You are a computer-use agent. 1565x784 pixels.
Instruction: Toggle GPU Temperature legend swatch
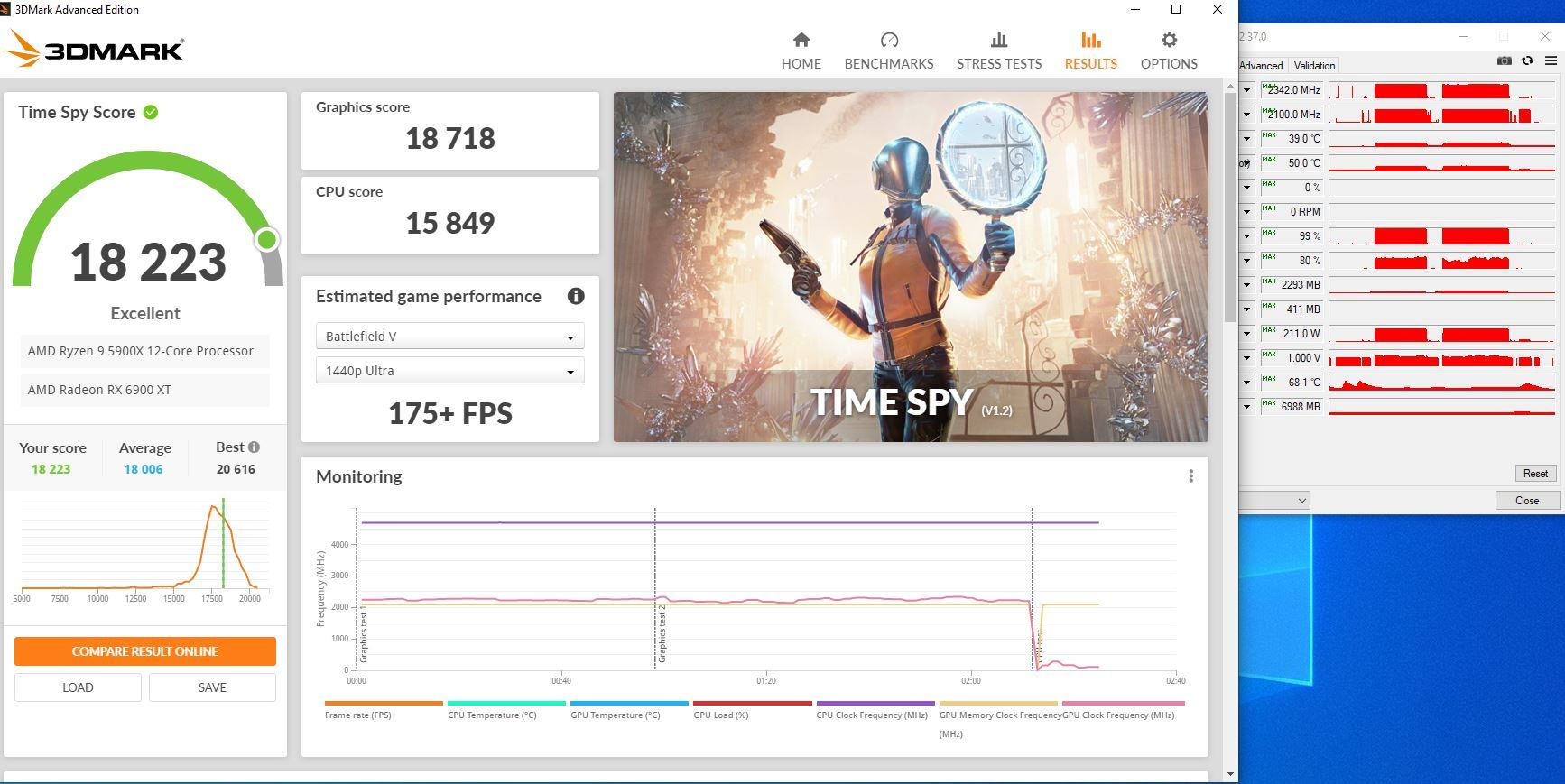click(x=629, y=703)
